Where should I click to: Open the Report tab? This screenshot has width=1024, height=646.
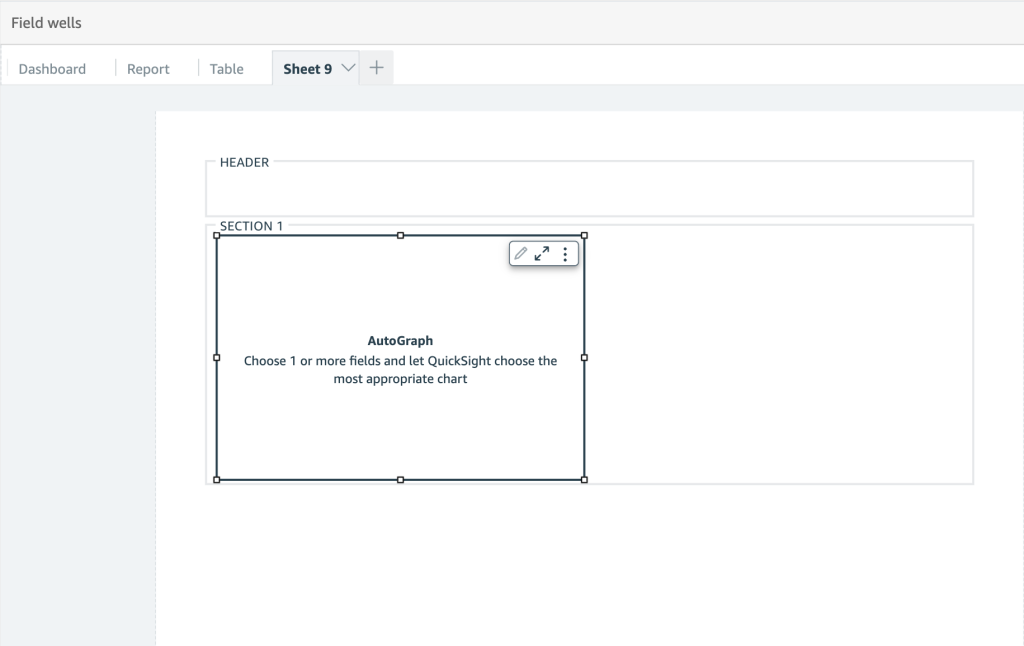147,68
